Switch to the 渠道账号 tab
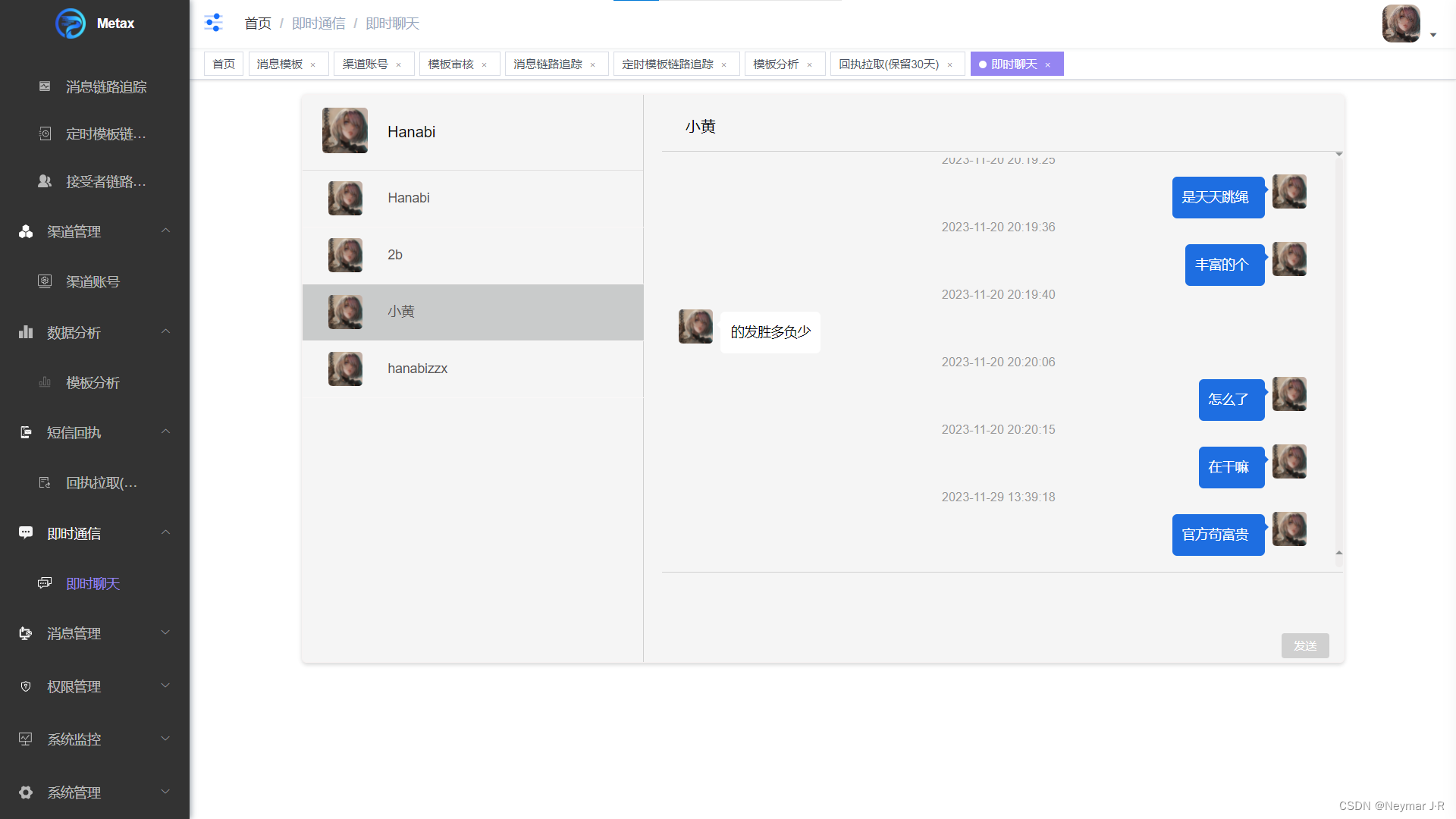 tap(365, 64)
